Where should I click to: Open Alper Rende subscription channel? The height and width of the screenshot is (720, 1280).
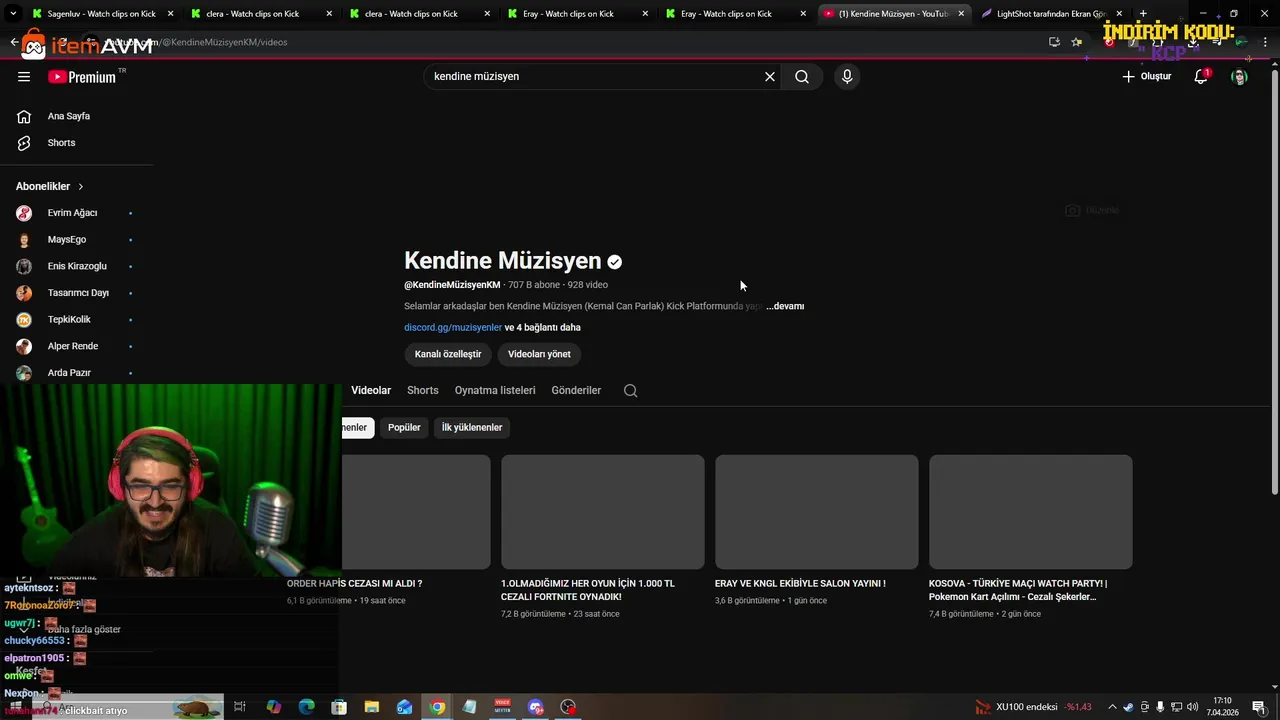[x=73, y=346]
